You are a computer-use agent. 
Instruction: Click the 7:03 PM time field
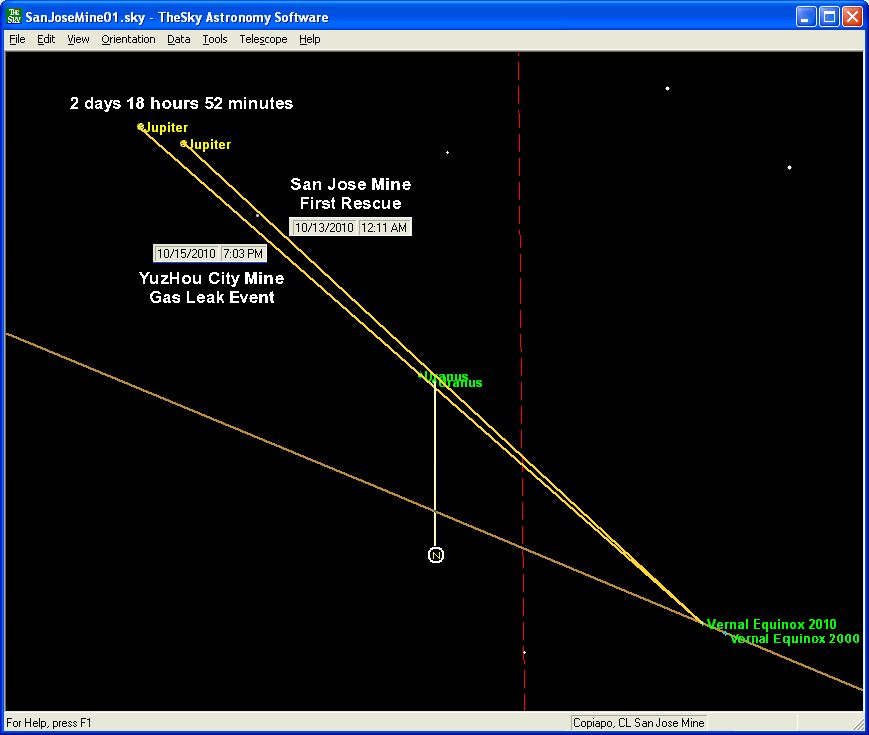pyautogui.click(x=243, y=254)
